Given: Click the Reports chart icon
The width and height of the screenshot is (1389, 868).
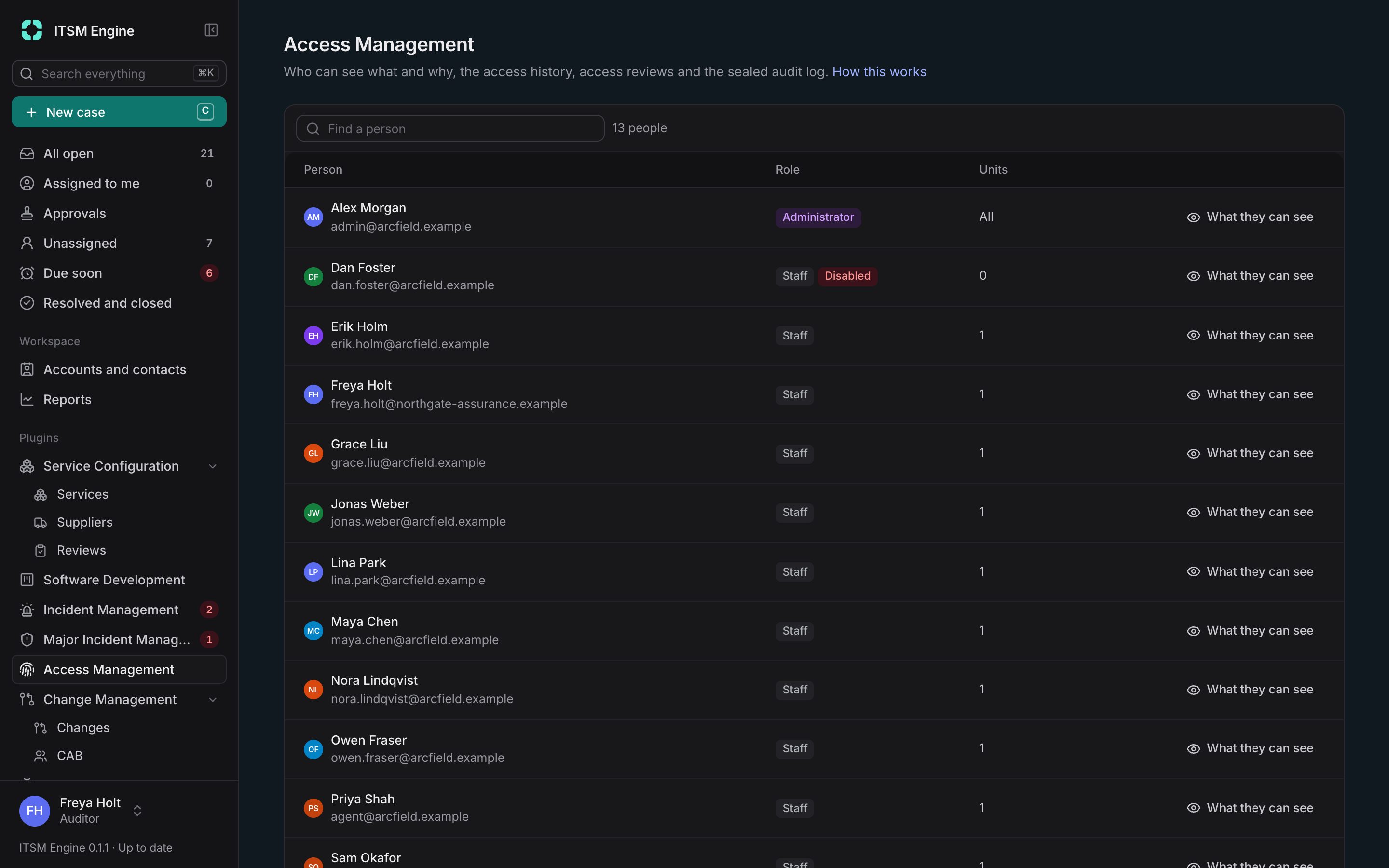Looking at the screenshot, I should (27, 399).
